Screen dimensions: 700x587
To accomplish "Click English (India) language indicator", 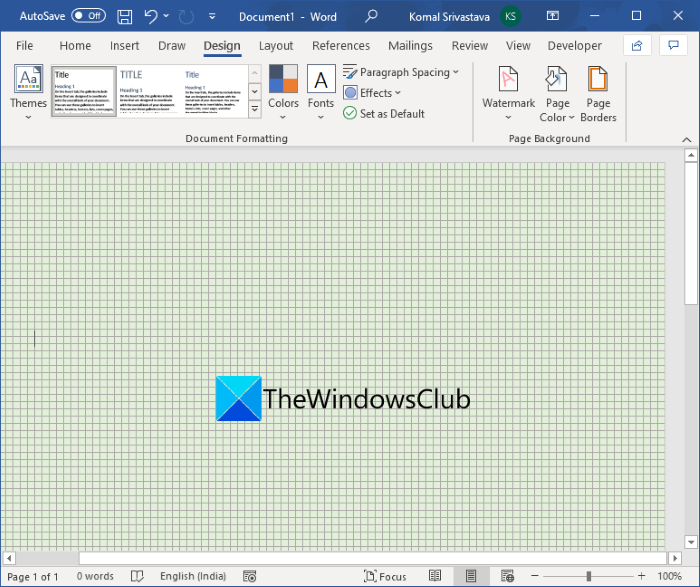I will point(193,576).
